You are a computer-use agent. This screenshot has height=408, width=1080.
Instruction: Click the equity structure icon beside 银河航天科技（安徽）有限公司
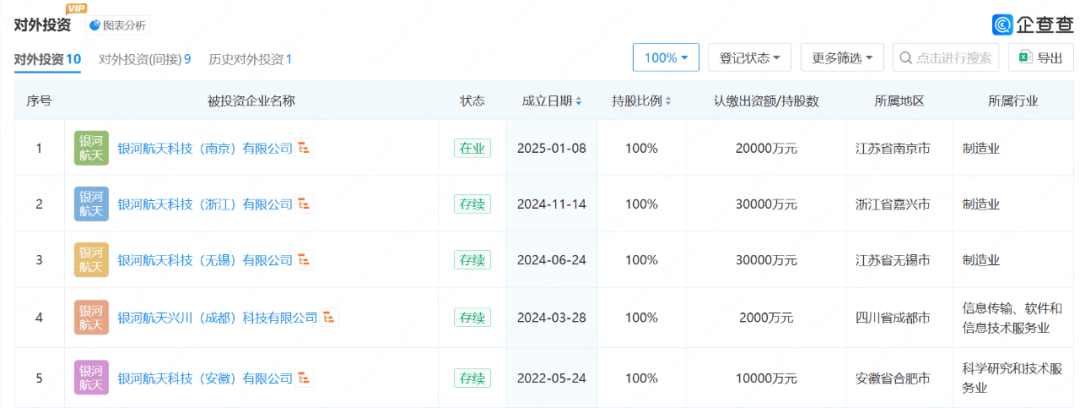pos(304,378)
